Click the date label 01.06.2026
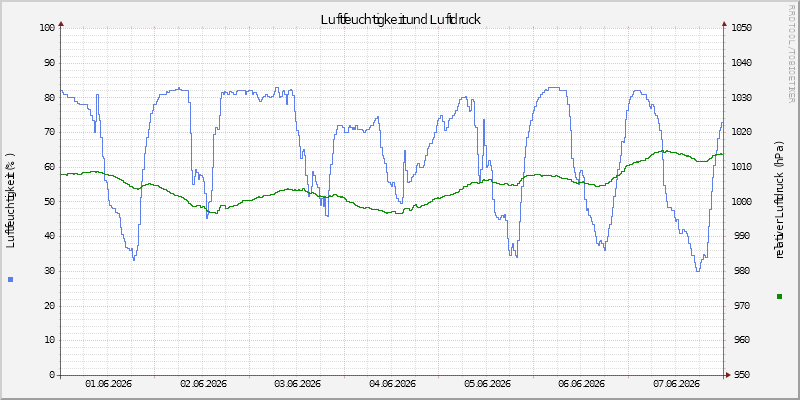 pyautogui.click(x=108, y=384)
